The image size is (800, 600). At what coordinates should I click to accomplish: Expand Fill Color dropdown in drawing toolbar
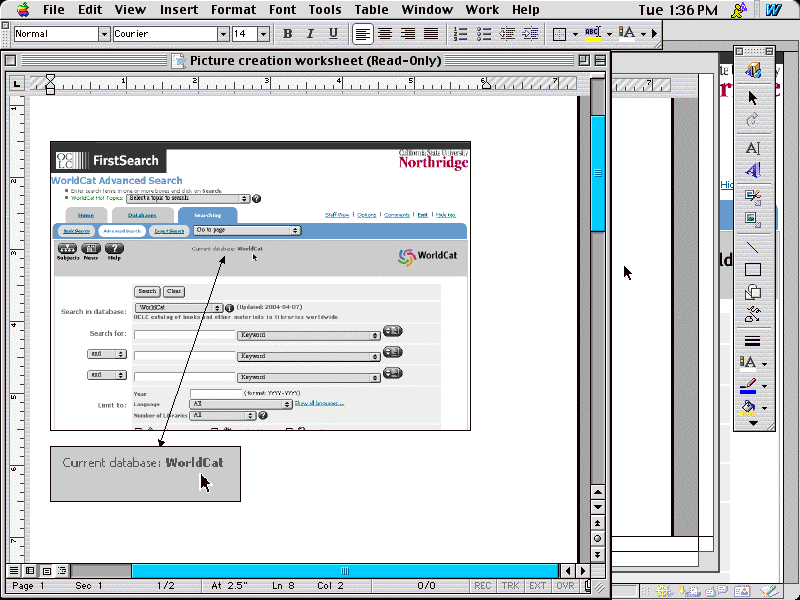click(x=764, y=408)
